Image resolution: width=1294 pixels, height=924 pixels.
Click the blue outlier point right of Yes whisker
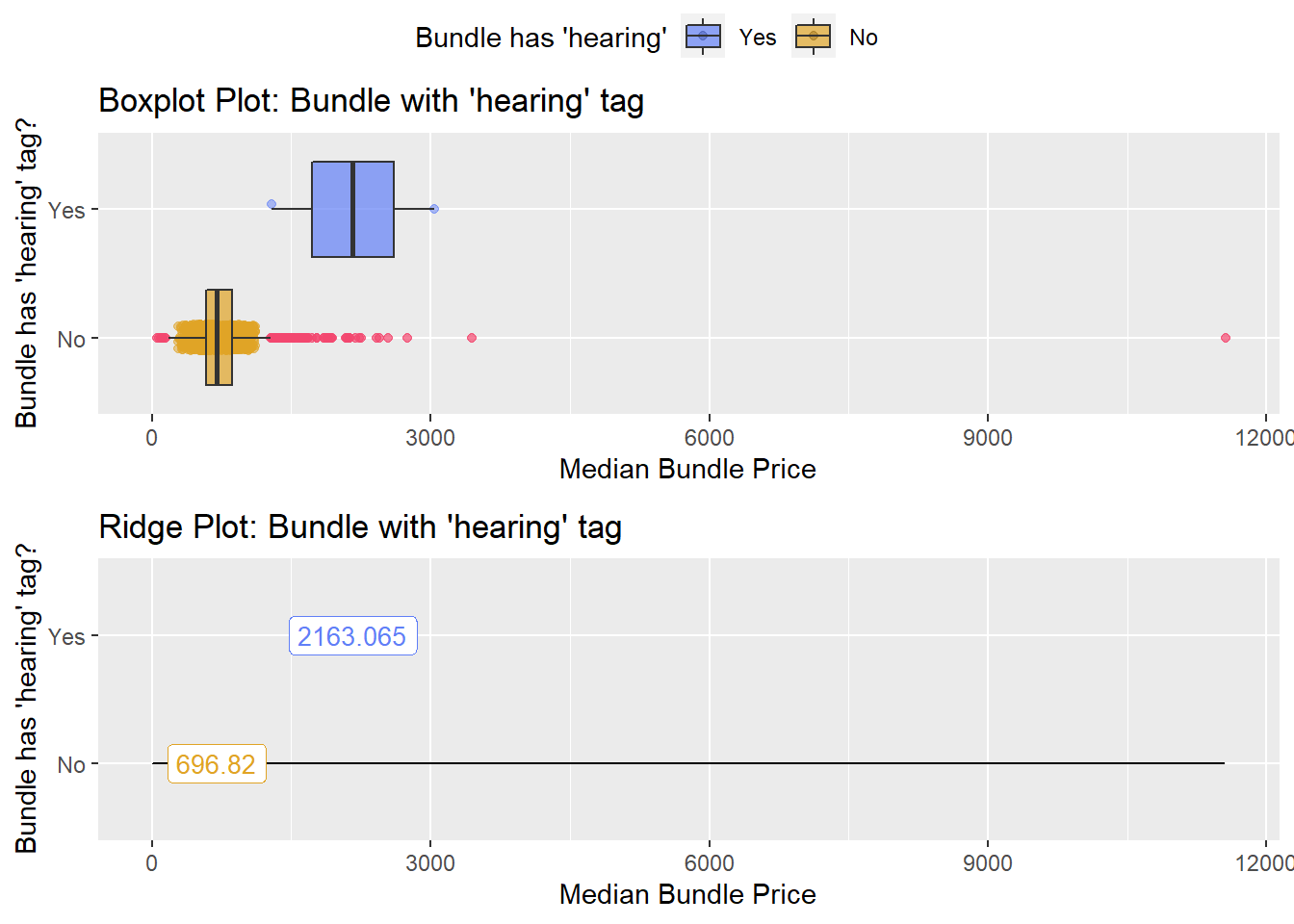point(434,209)
